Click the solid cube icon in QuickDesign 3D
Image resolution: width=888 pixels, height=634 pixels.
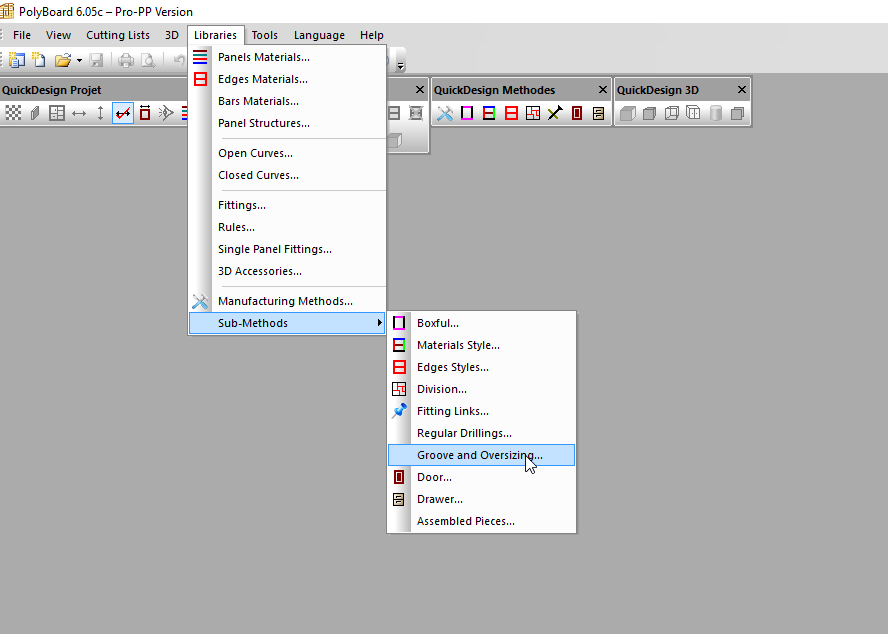[x=627, y=113]
